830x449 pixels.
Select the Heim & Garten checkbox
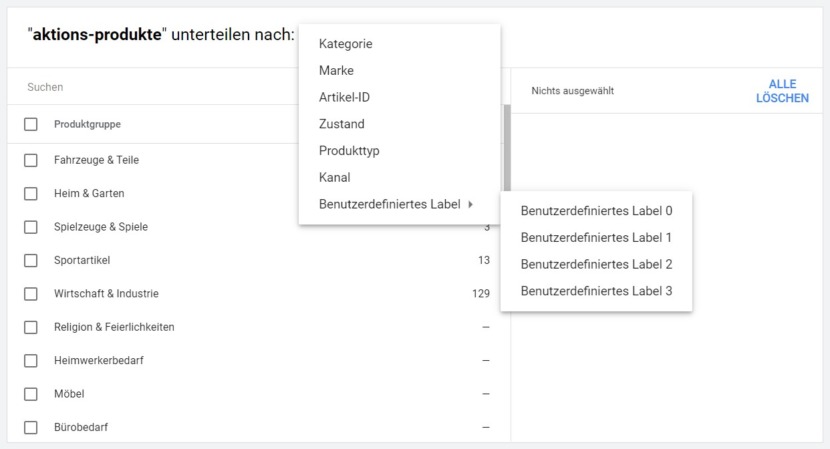pos(31,194)
